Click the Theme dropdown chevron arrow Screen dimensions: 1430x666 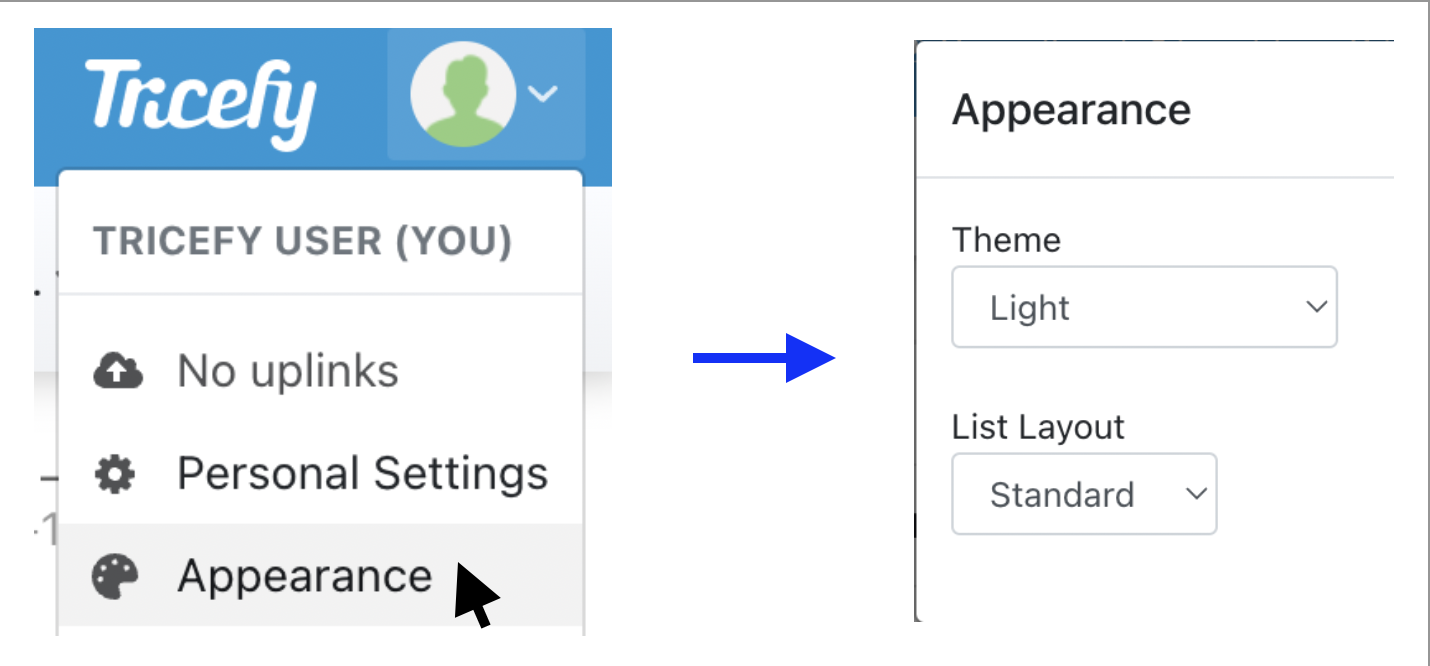pos(1316,307)
